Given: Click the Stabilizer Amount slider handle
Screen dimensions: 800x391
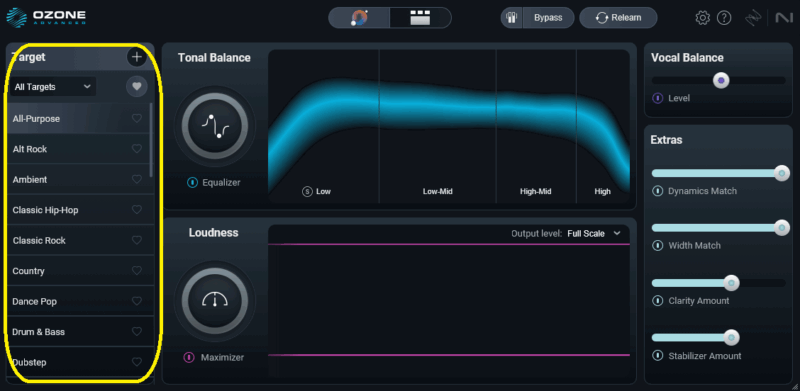Looking at the screenshot, I should (732, 337).
